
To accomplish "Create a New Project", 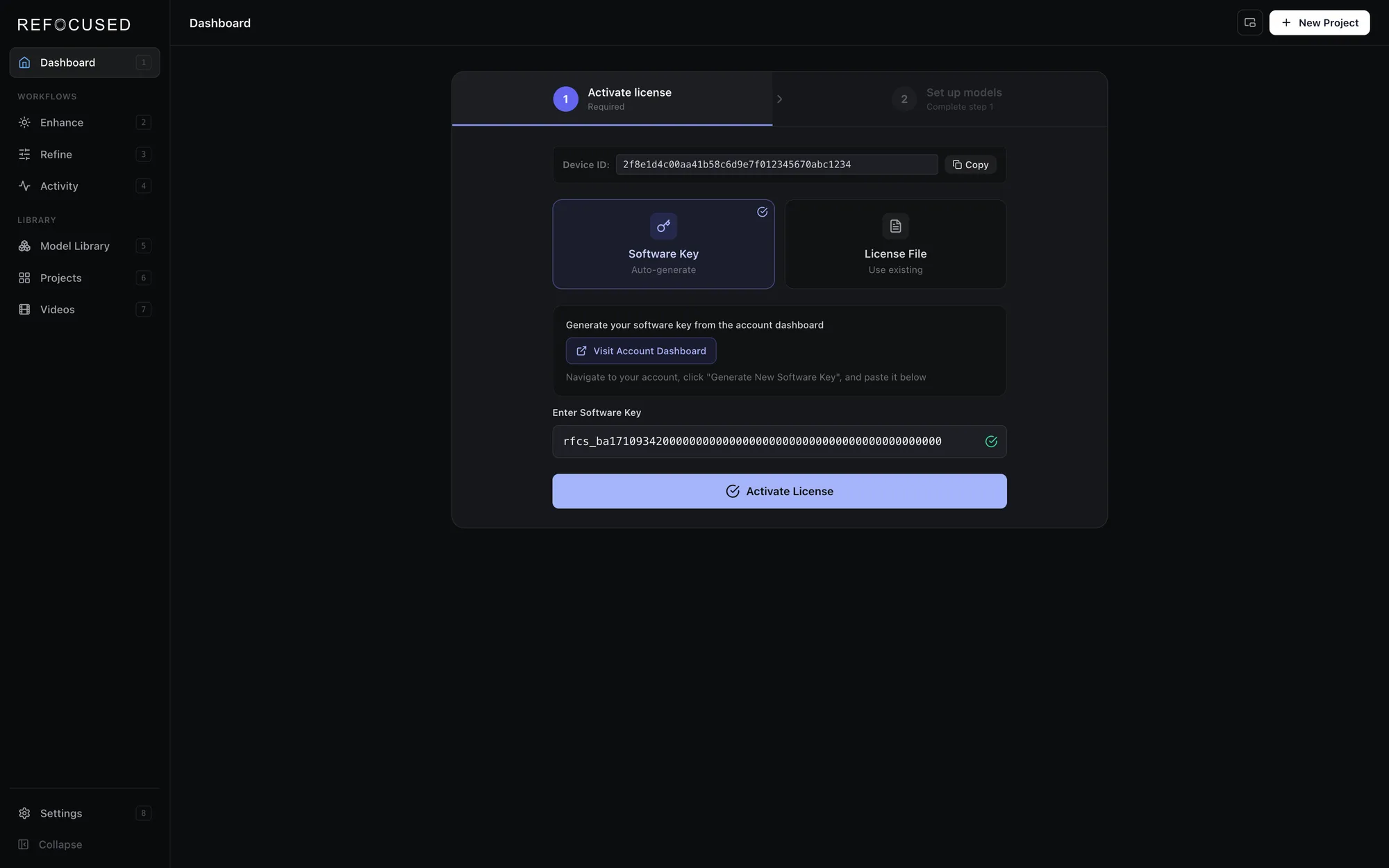I will click(1319, 23).
